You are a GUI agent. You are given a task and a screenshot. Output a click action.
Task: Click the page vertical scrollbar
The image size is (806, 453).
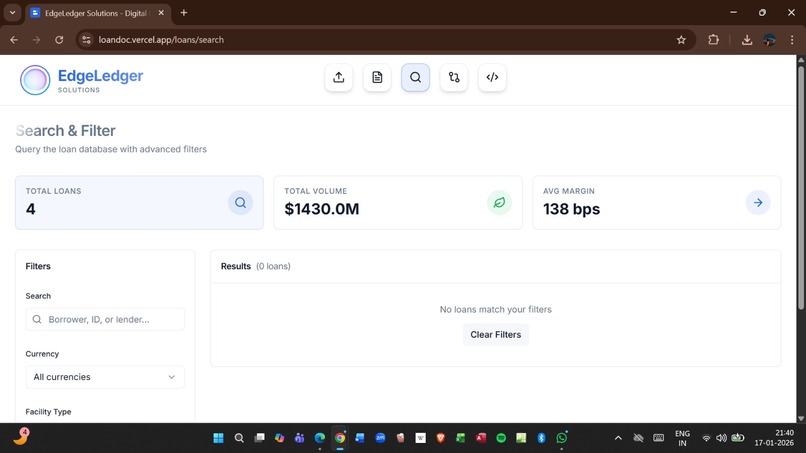point(801,188)
